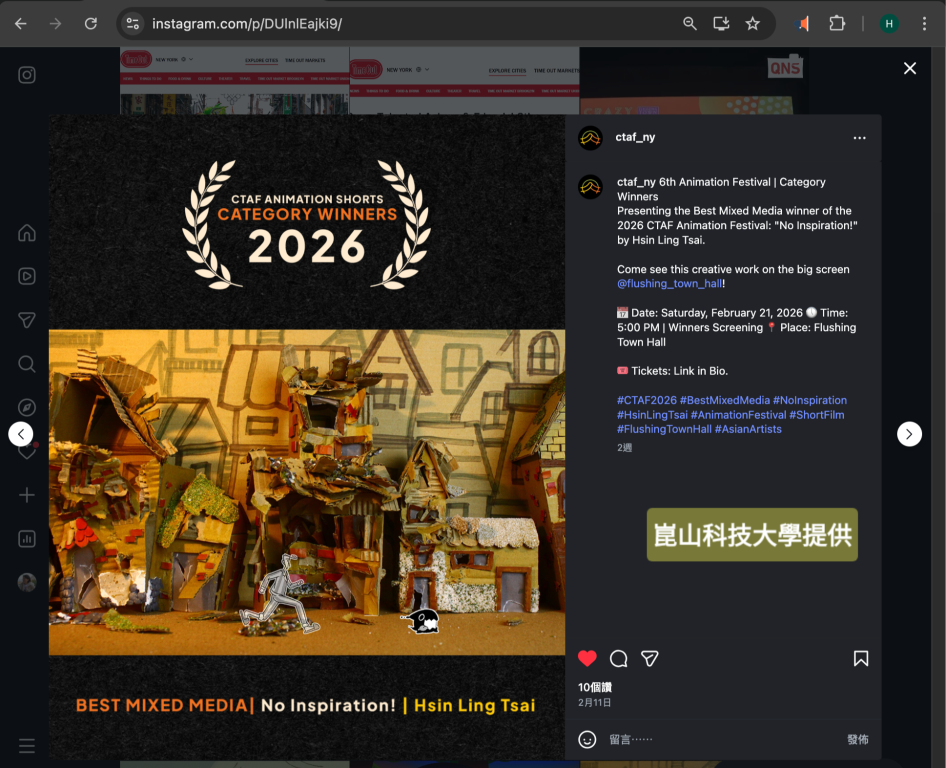Click the Create plus icon
The width and height of the screenshot is (946, 768).
point(27,495)
